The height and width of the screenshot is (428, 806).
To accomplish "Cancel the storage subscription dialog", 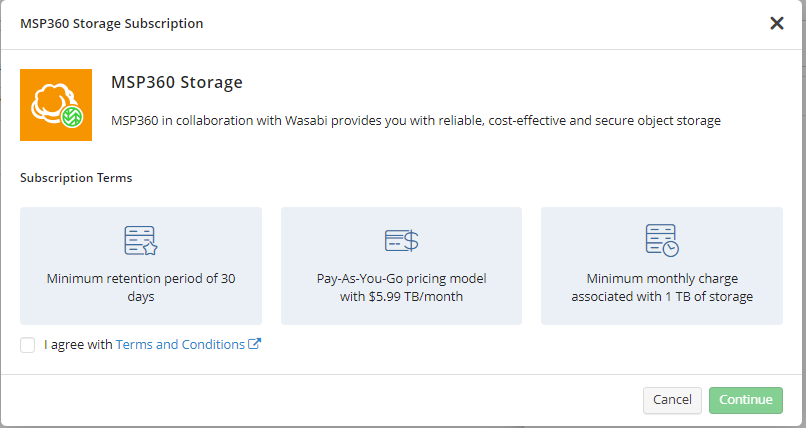I will [x=672, y=400].
